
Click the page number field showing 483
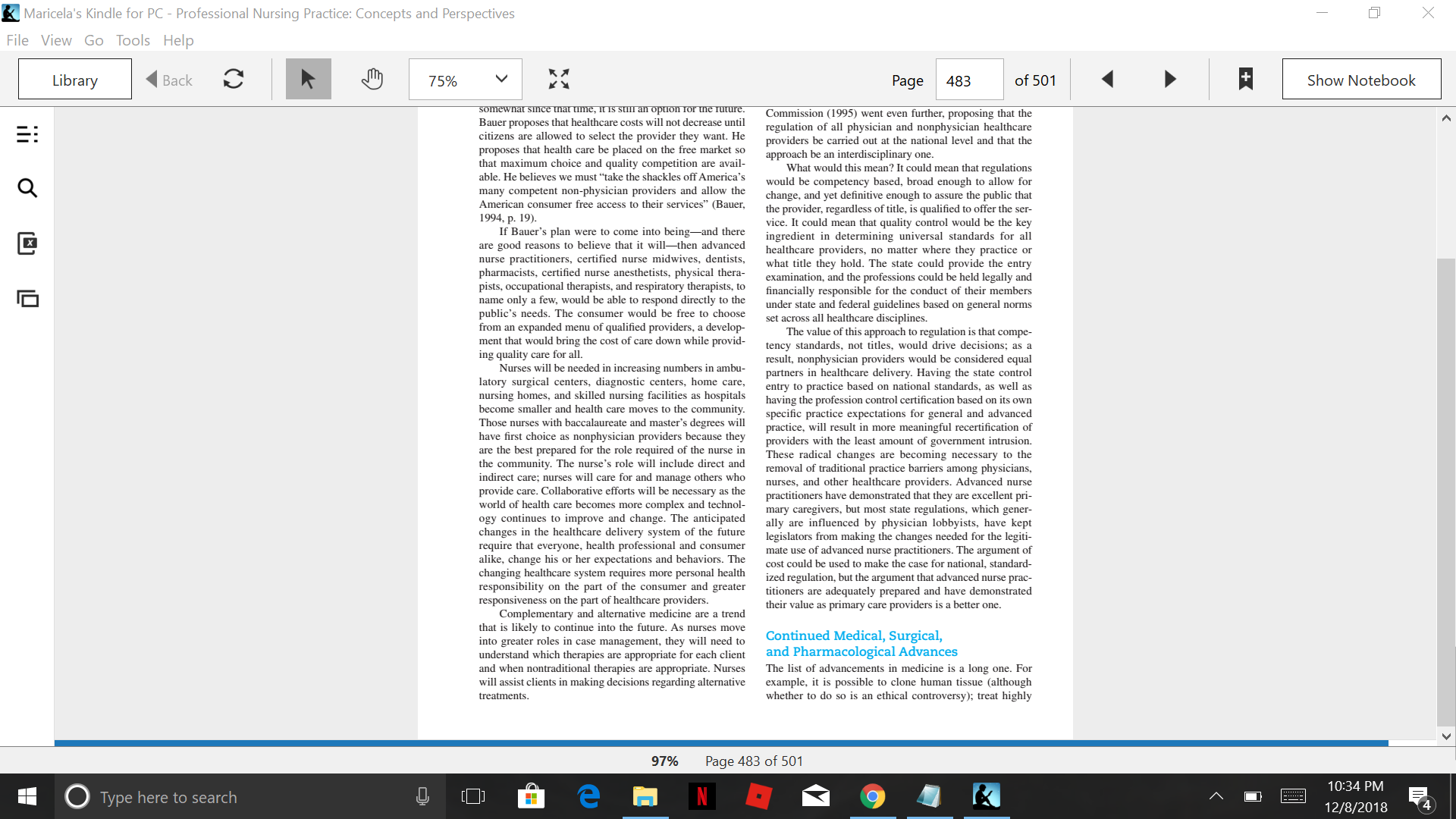(x=969, y=80)
